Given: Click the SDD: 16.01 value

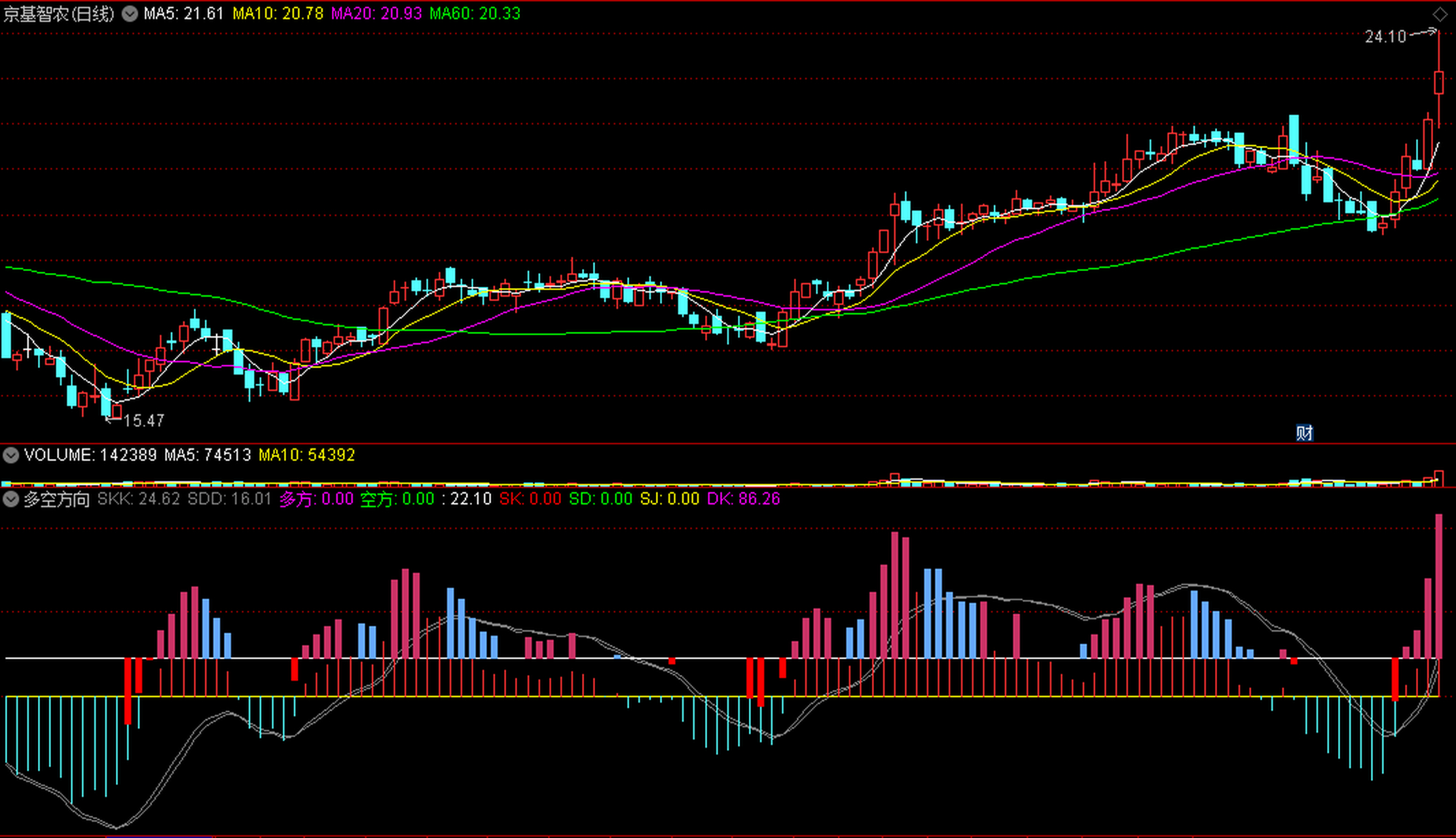Looking at the screenshot, I should [x=230, y=500].
